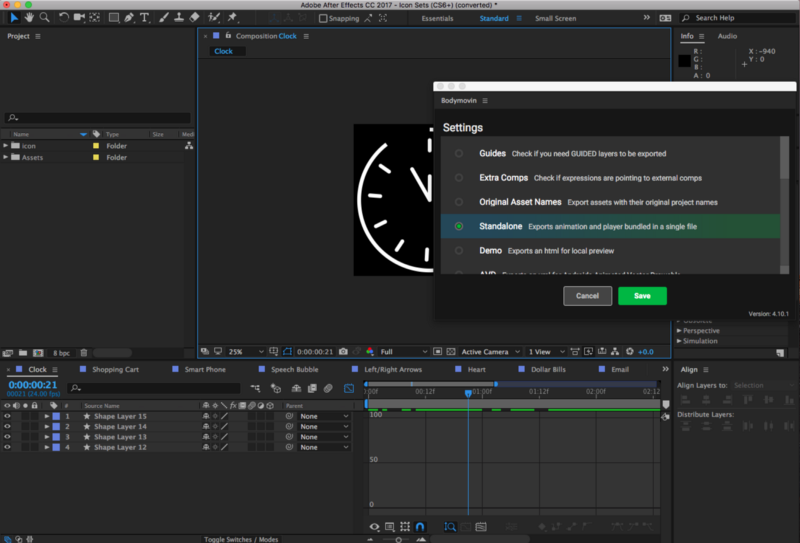
Task: Click the eye icon below graph editor
Action: point(374,527)
